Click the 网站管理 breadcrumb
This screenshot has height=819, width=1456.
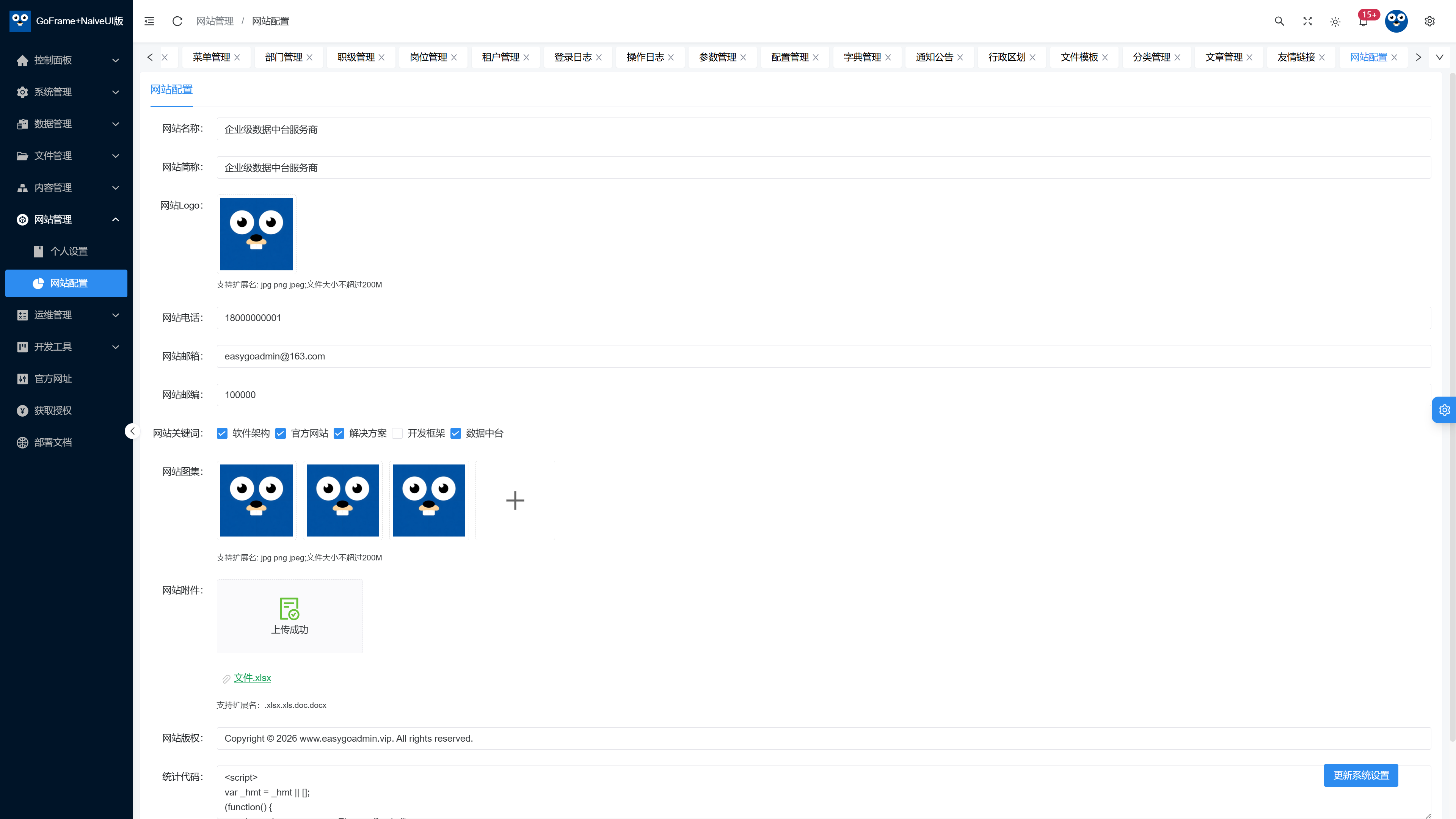[215, 21]
